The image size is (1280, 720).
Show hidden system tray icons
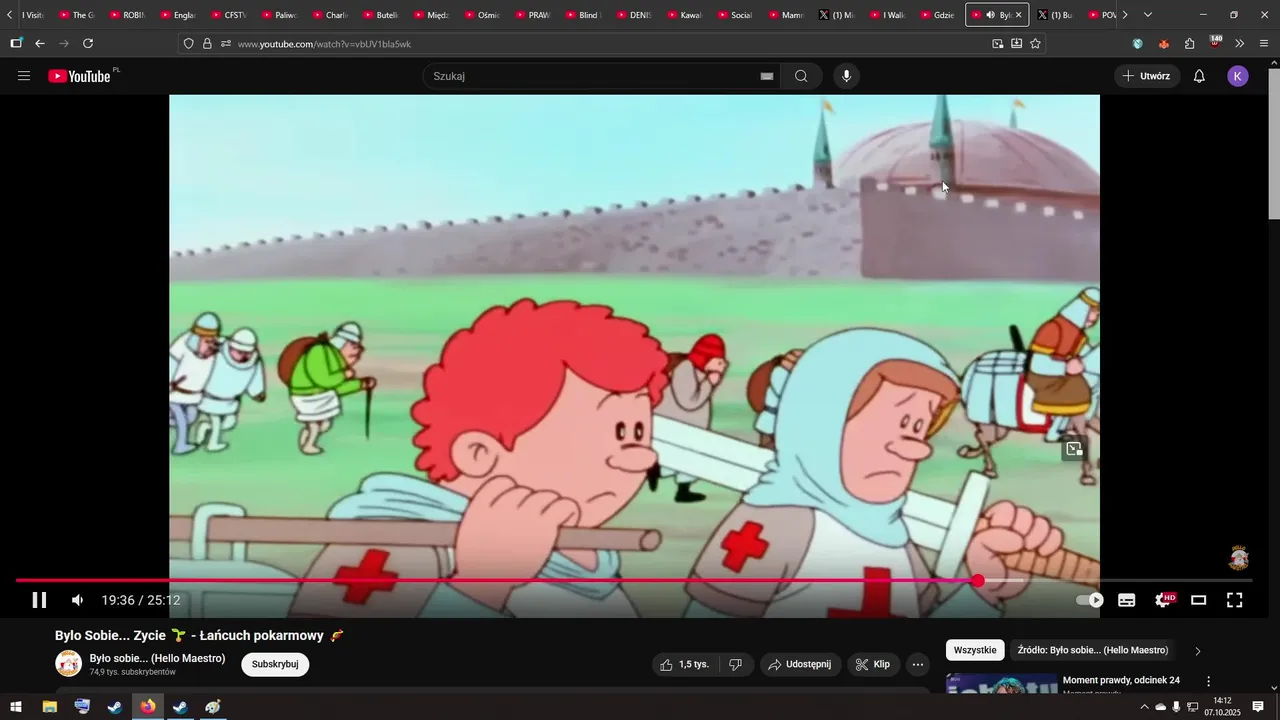1144,707
